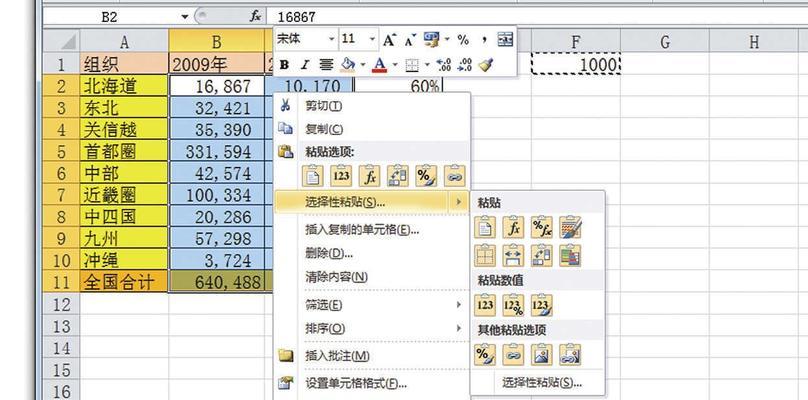
Task: Click the fx insert function icon
Action: (255, 16)
